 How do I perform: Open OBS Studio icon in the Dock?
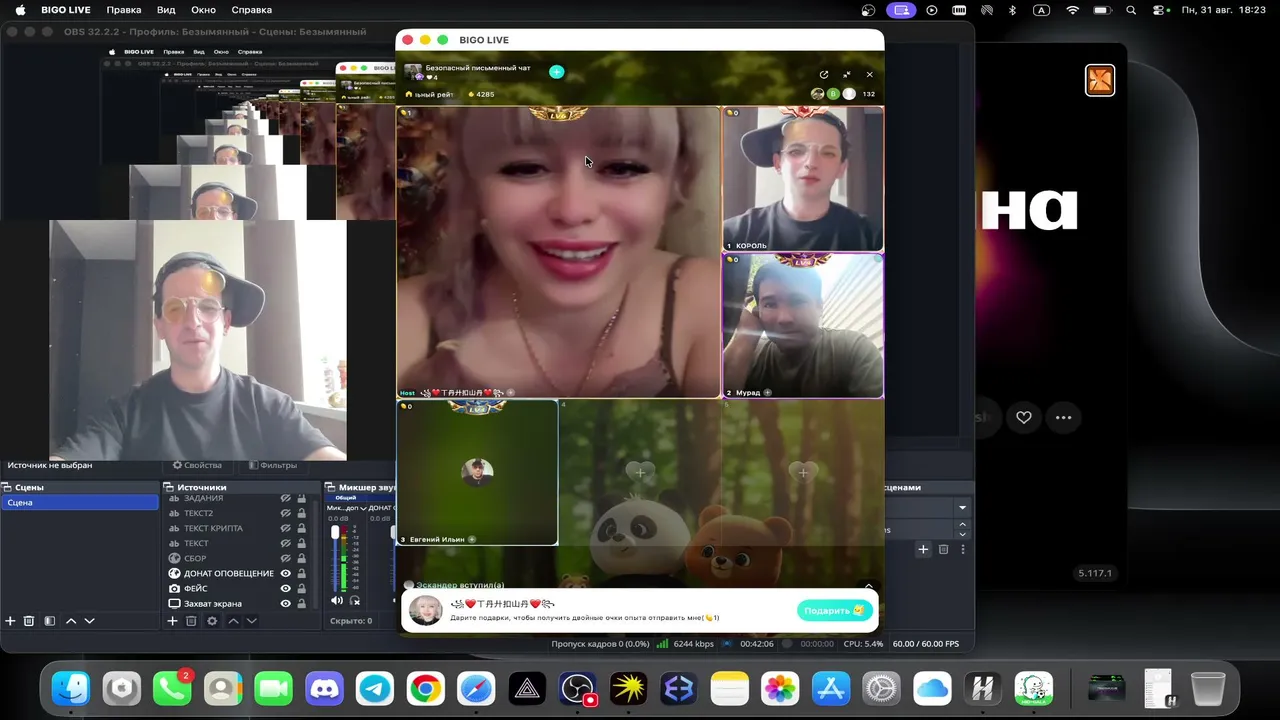578,688
